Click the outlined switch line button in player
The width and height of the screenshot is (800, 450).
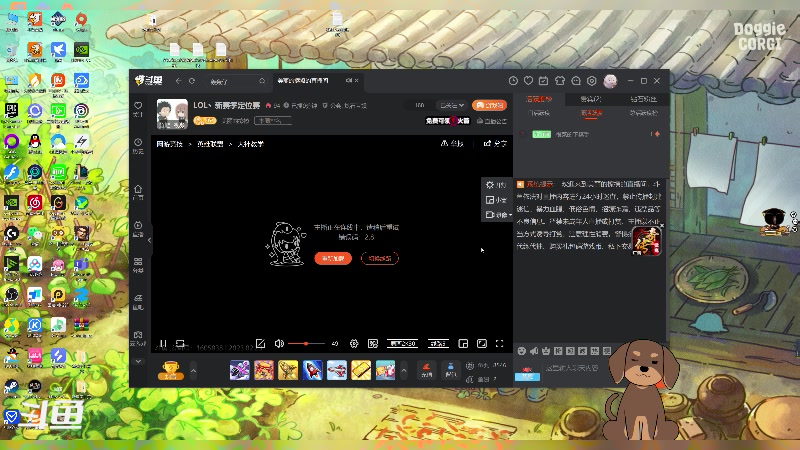[380, 258]
